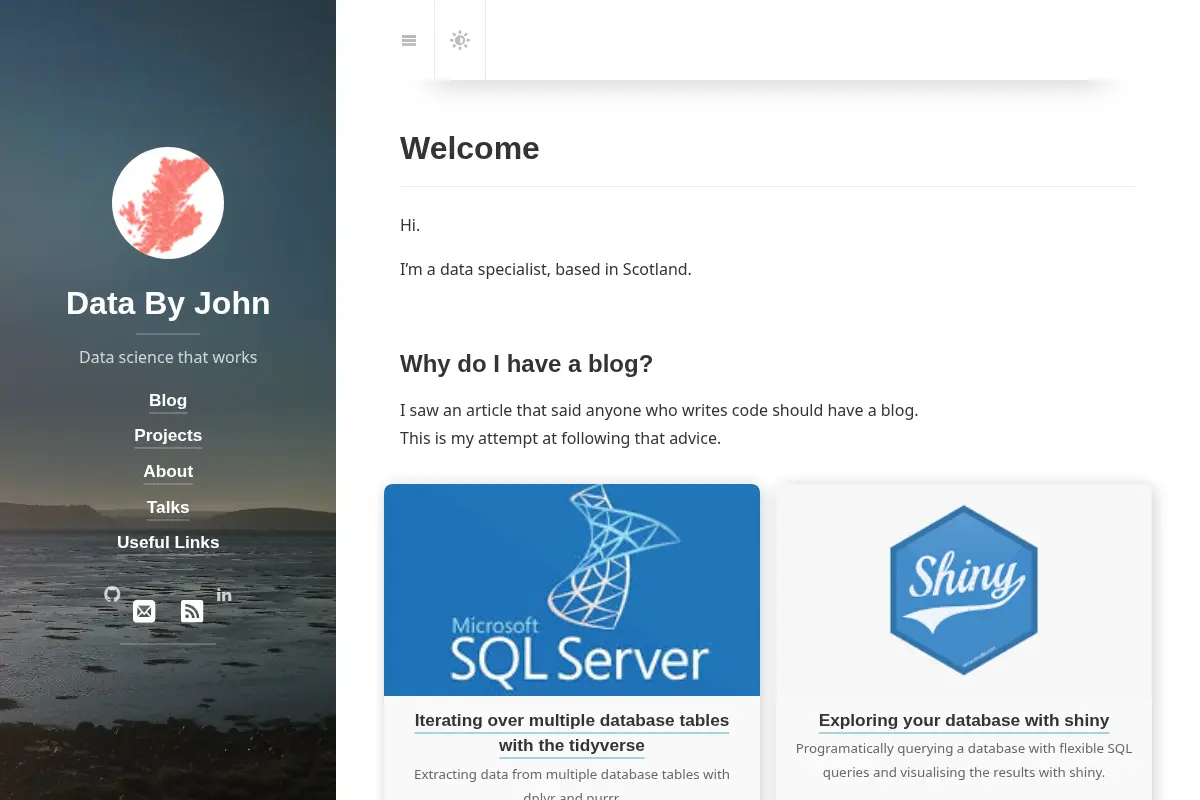Visit the LinkedIn profile icon
The width and height of the screenshot is (1200, 800).
(x=224, y=595)
